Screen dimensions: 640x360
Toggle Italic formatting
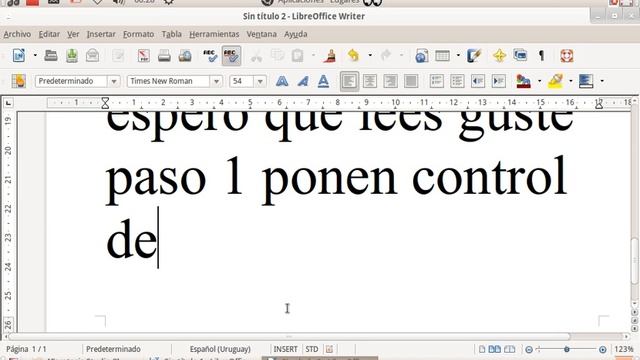302,81
